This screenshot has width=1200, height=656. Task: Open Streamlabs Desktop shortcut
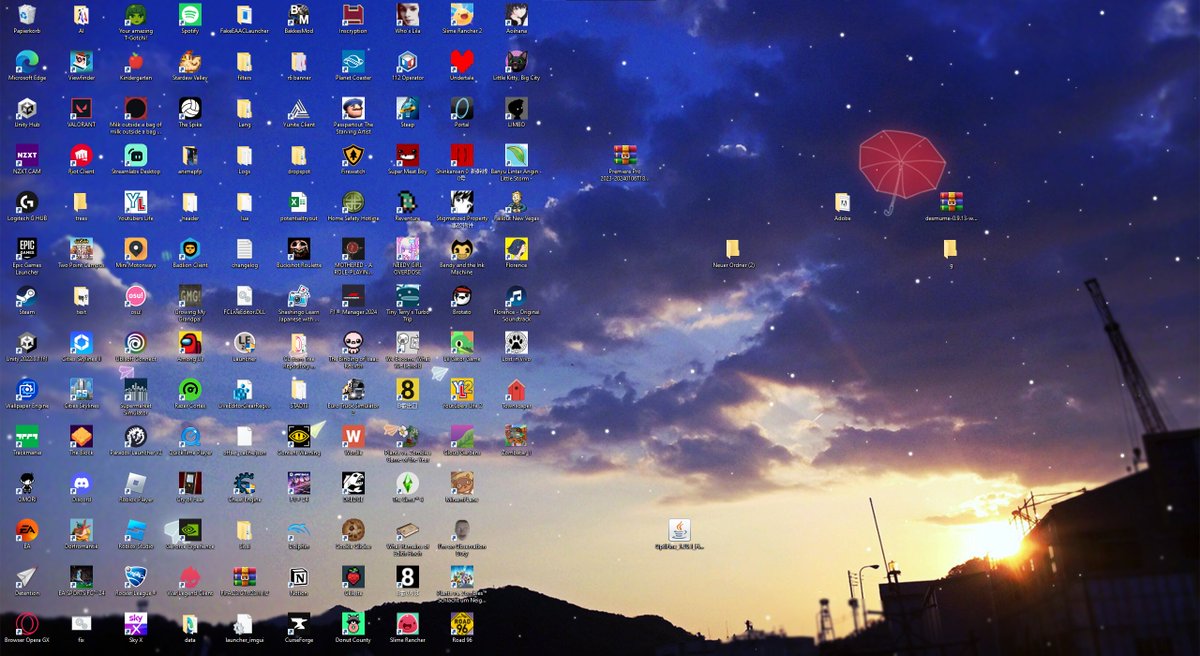(136, 155)
